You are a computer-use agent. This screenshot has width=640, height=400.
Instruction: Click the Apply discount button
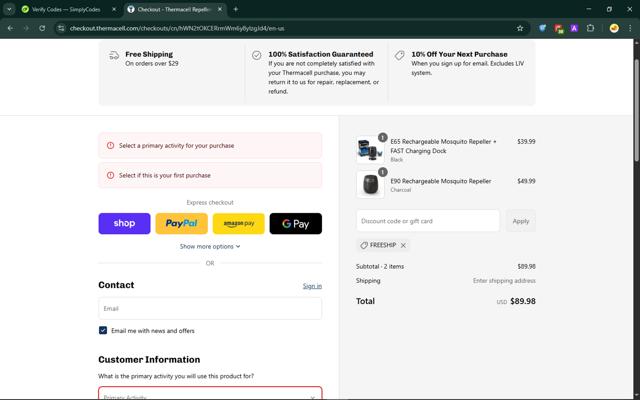click(520, 221)
